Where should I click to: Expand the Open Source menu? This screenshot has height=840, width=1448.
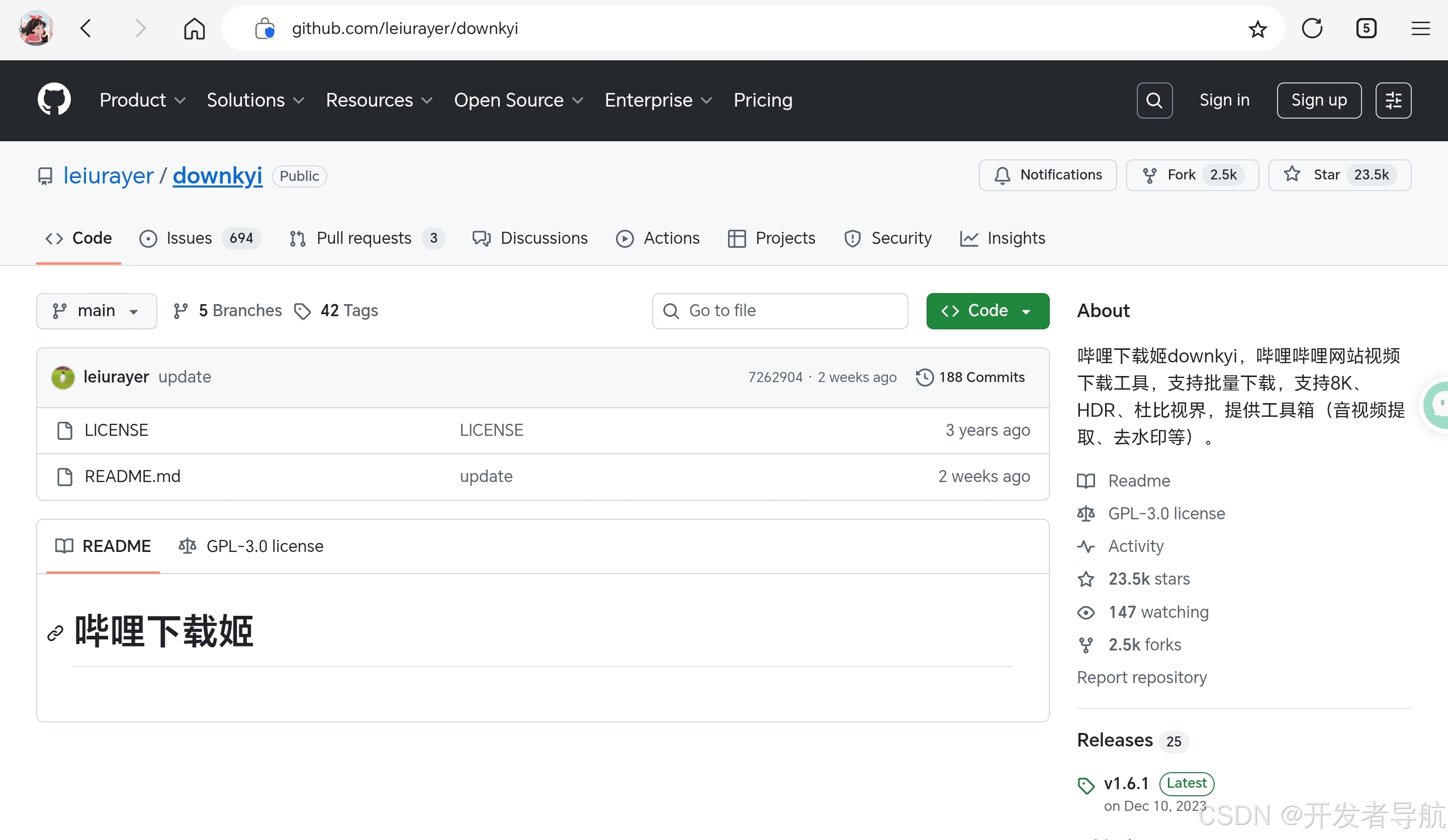(519, 101)
